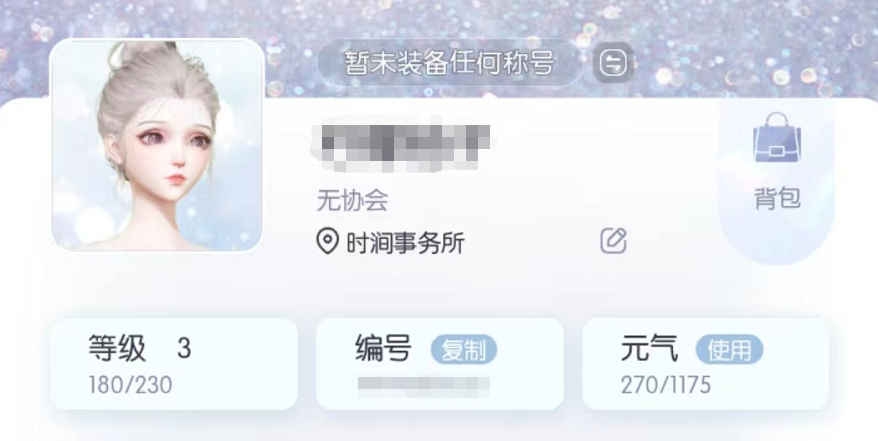The height and width of the screenshot is (441, 878).
Task: Click the 复制 copy button
Action: click(x=464, y=350)
